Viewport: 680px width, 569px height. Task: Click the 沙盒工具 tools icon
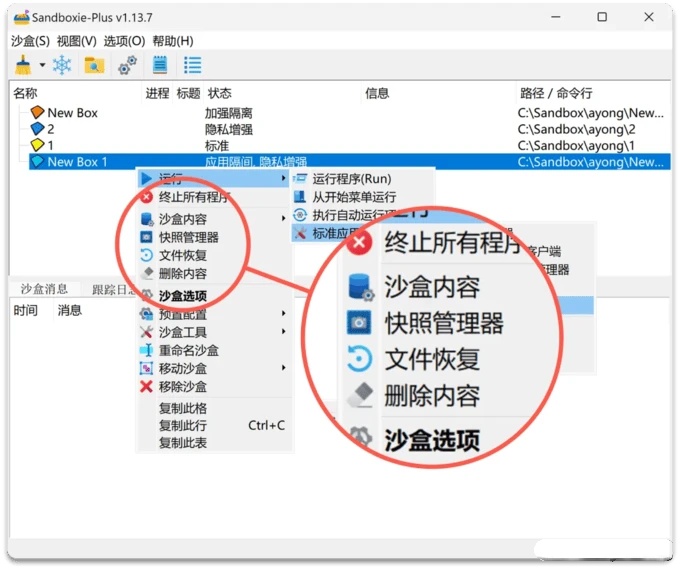147,332
